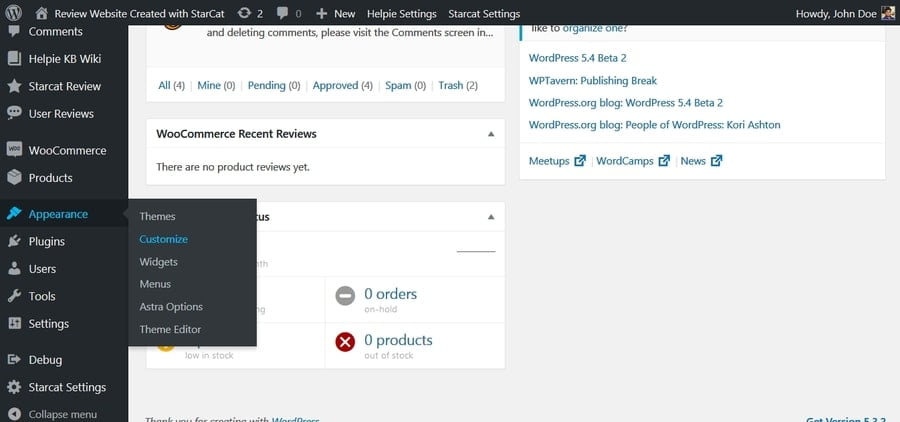
Task: Open WordPress 5.4 Beta 2 news link
Action: pyautogui.click(x=577, y=58)
